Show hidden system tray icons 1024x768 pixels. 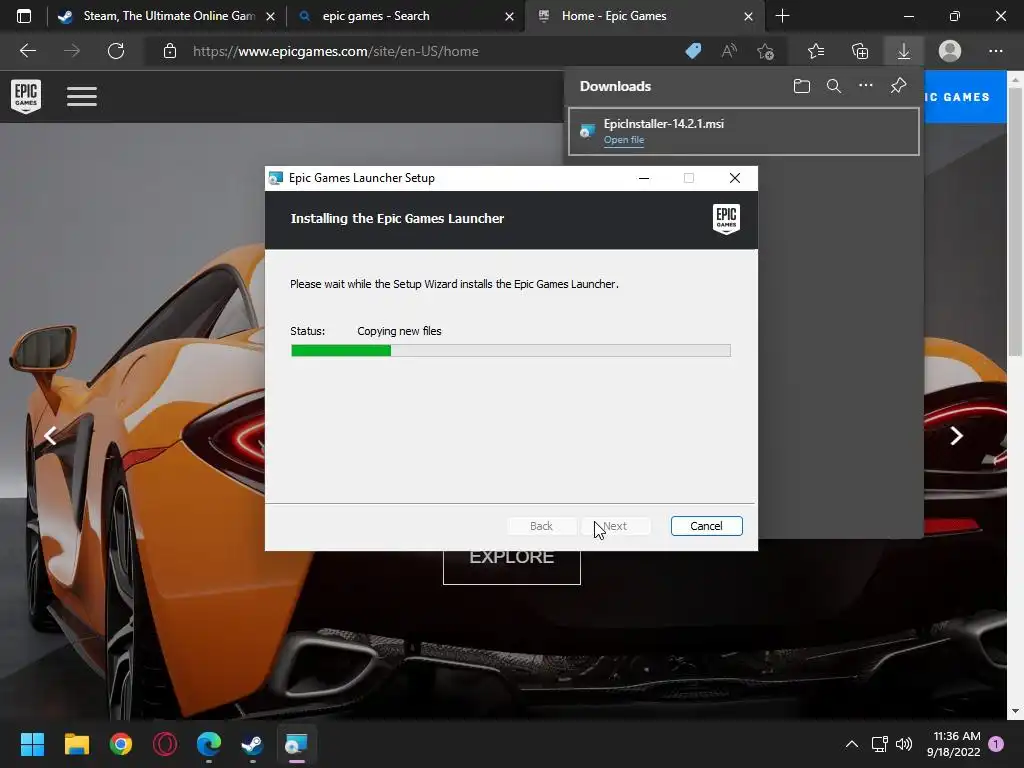(x=852, y=744)
